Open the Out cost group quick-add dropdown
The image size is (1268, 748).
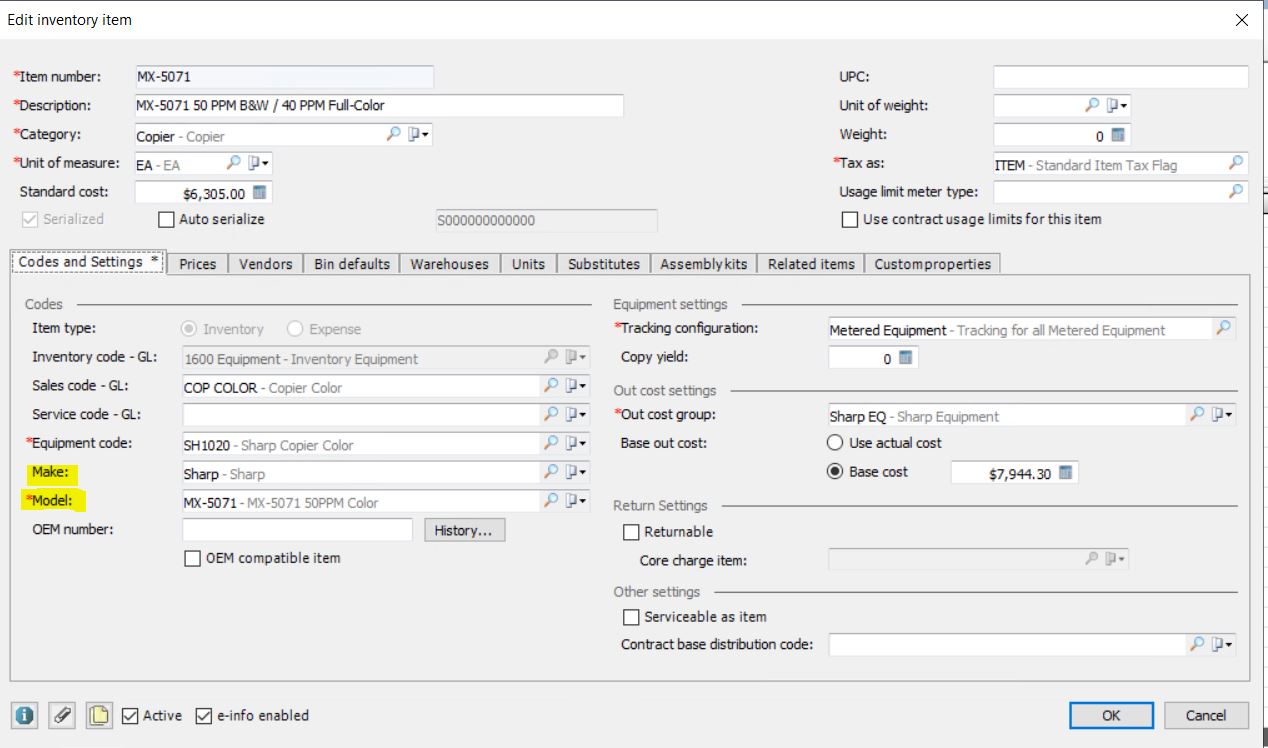point(1222,414)
